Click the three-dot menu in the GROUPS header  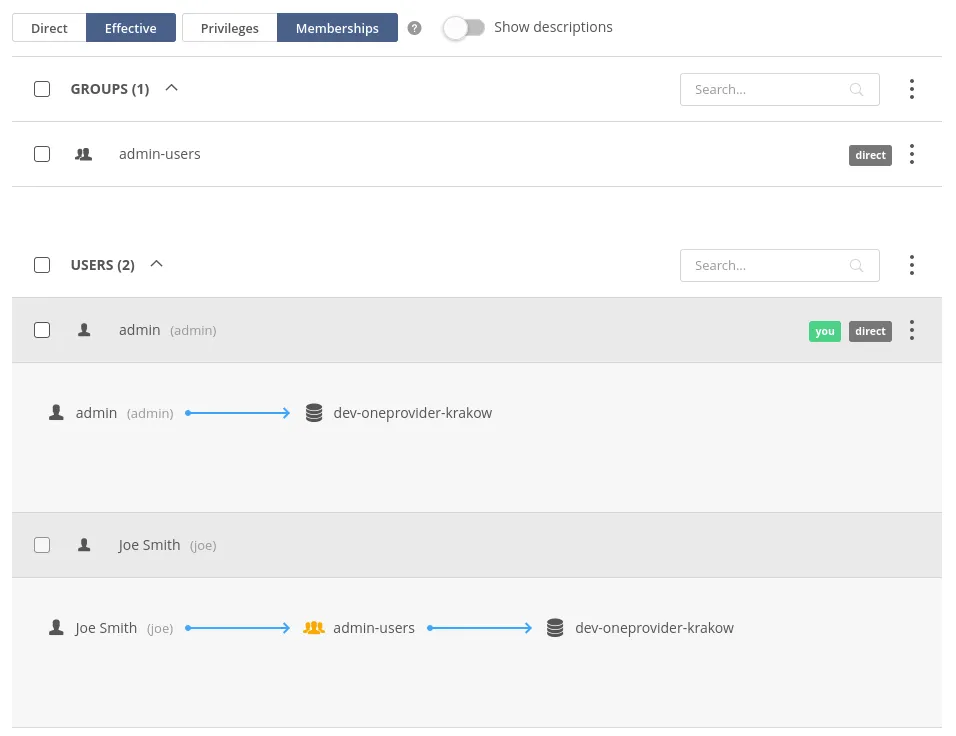click(911, 89)
